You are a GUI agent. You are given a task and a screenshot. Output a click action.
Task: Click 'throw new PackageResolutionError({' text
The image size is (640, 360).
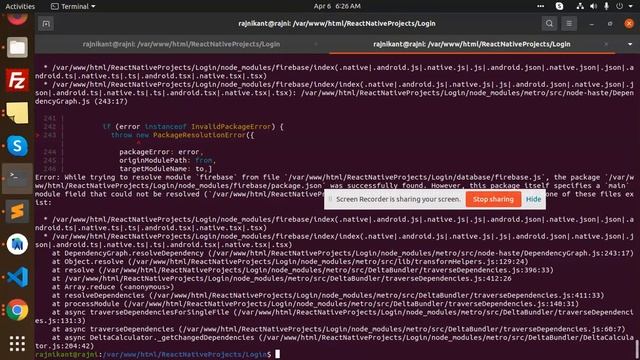point(182,135)
